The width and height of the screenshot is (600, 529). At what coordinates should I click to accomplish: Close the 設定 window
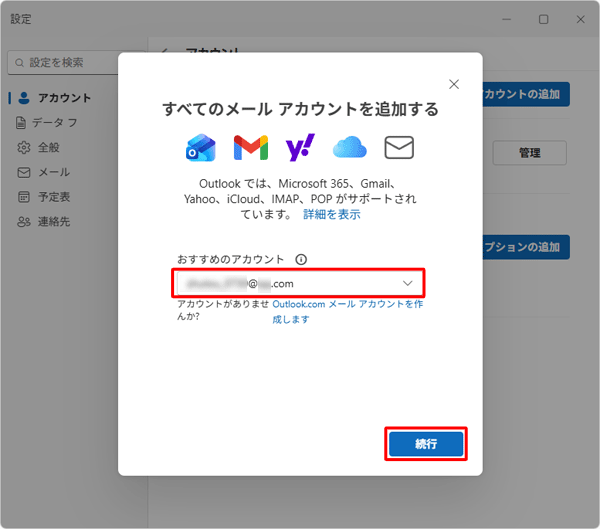tap(580, 19)
